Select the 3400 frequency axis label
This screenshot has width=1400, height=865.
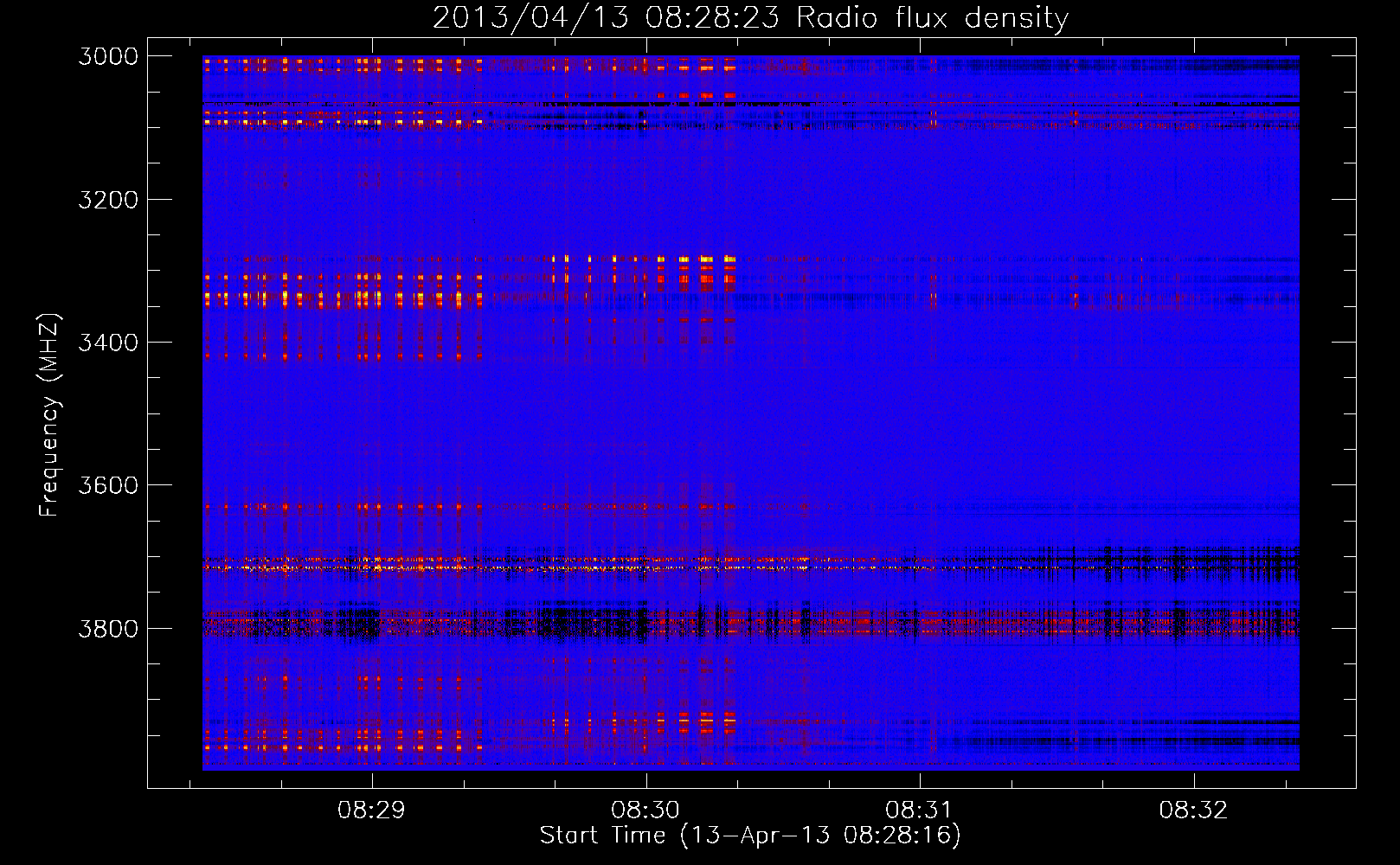(108, 343)
